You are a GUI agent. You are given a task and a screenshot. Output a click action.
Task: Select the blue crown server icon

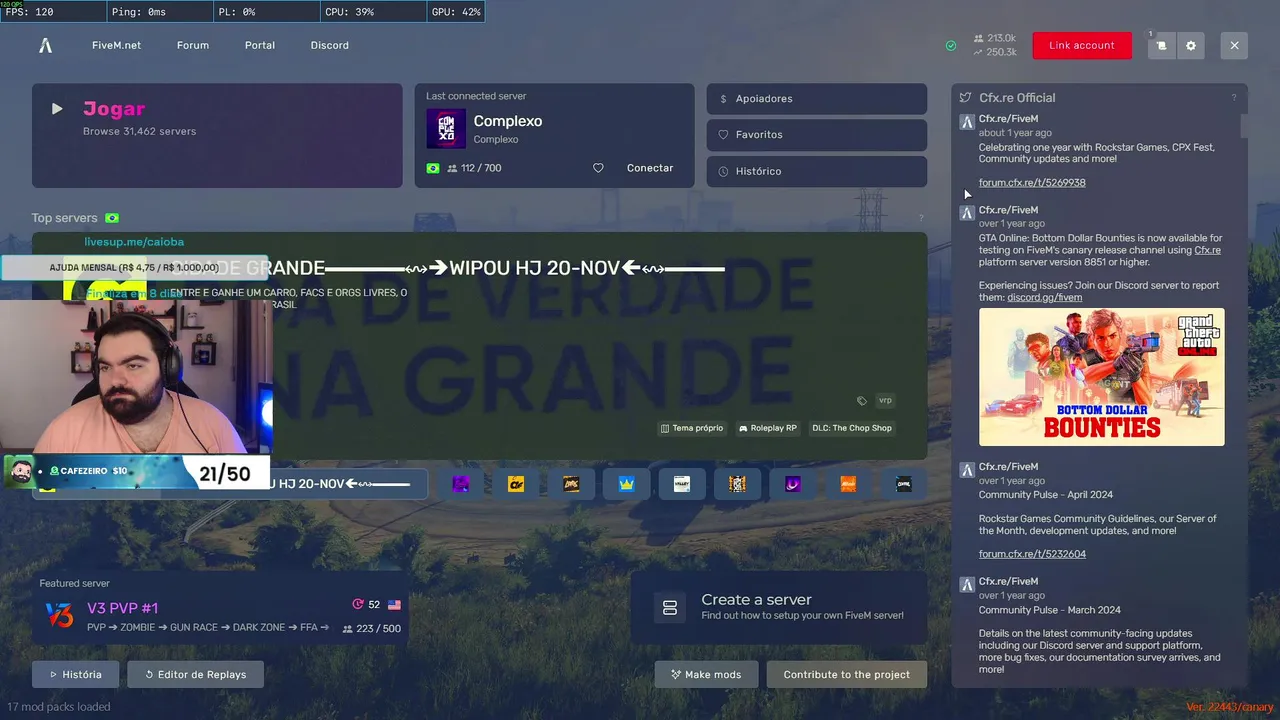coord(627,484)
